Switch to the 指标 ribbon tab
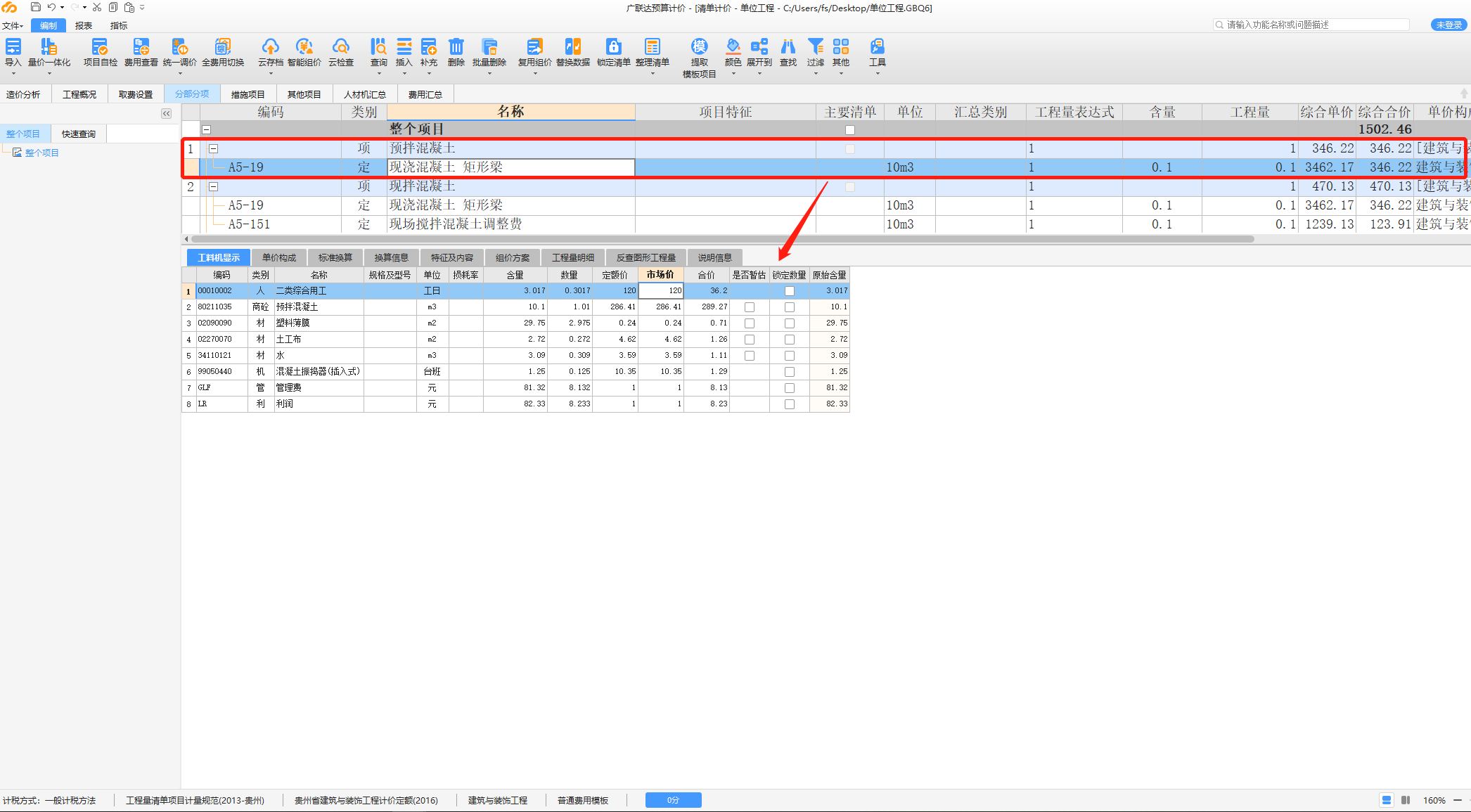This screenshot has width=1471, height=812. 119,25
